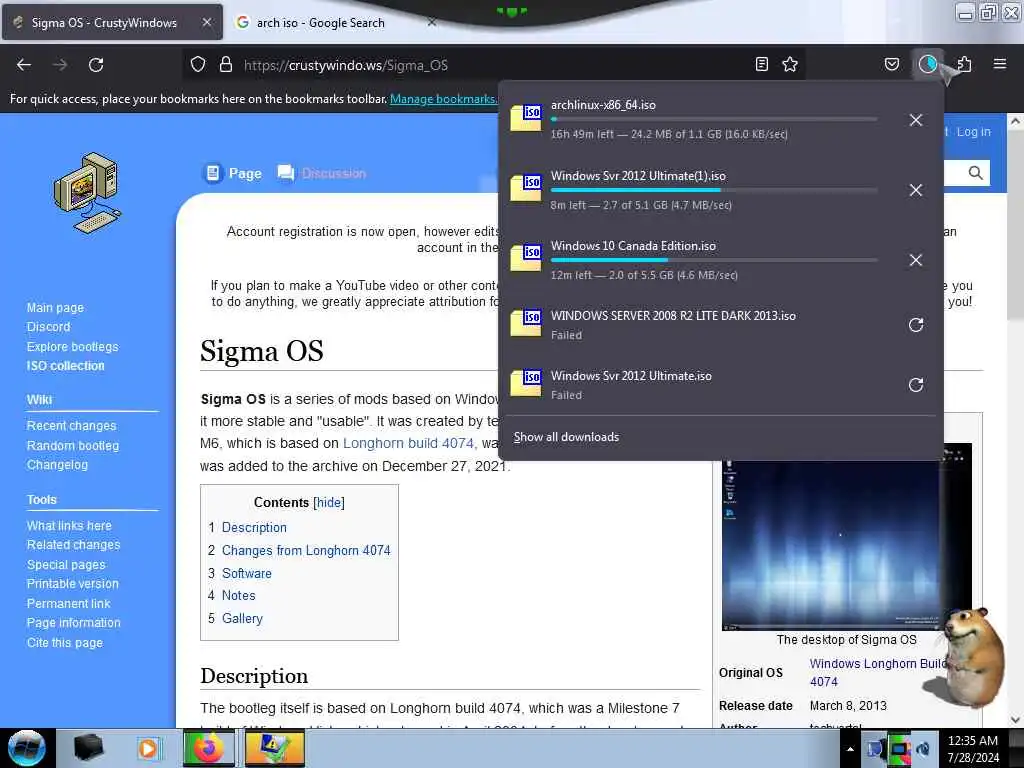Click the Windows Start orb
Image resolution: width=1024 pixels, height=768 pixels.
point(26,748)
